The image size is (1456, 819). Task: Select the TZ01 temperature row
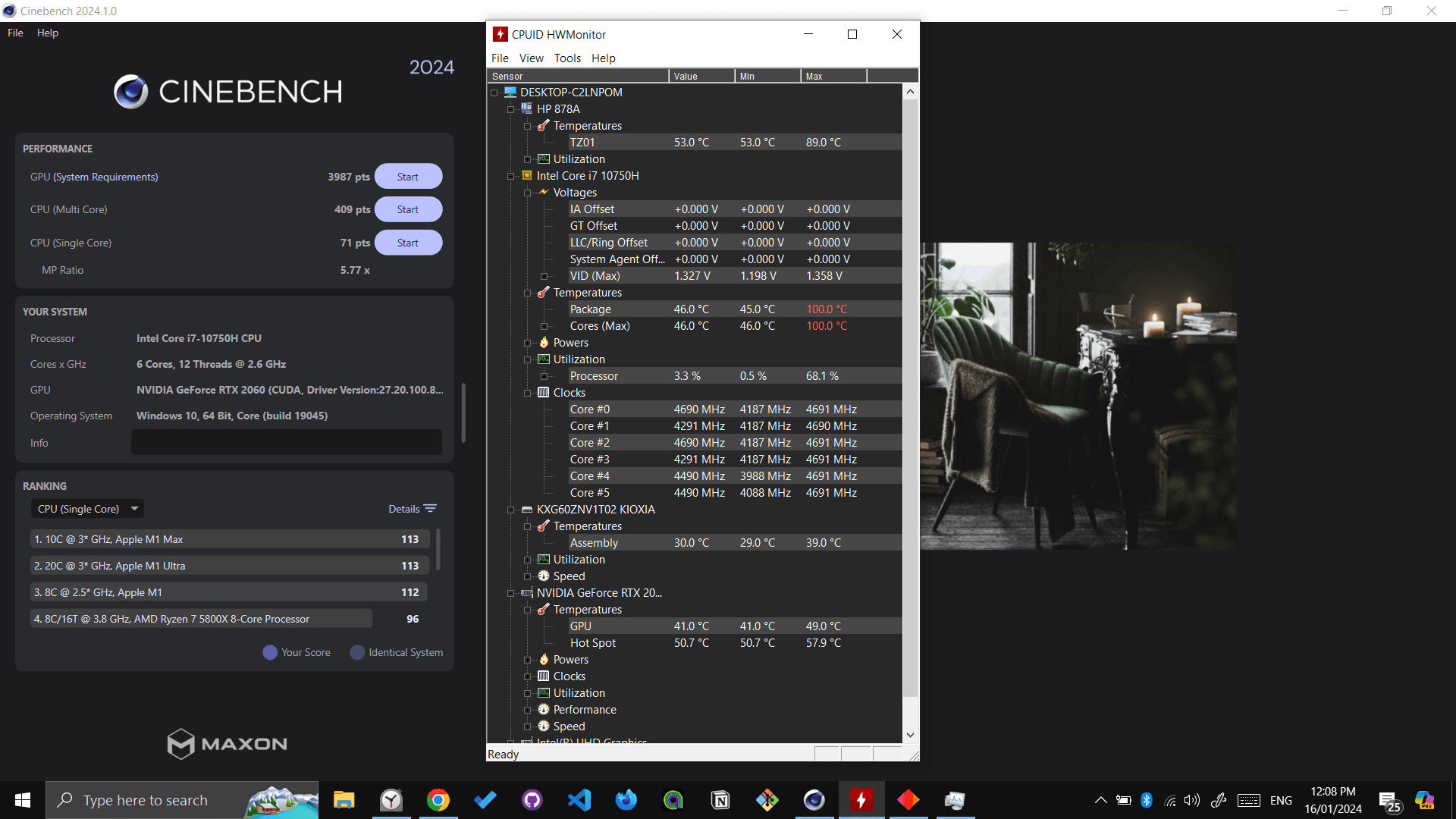(734, 143)
